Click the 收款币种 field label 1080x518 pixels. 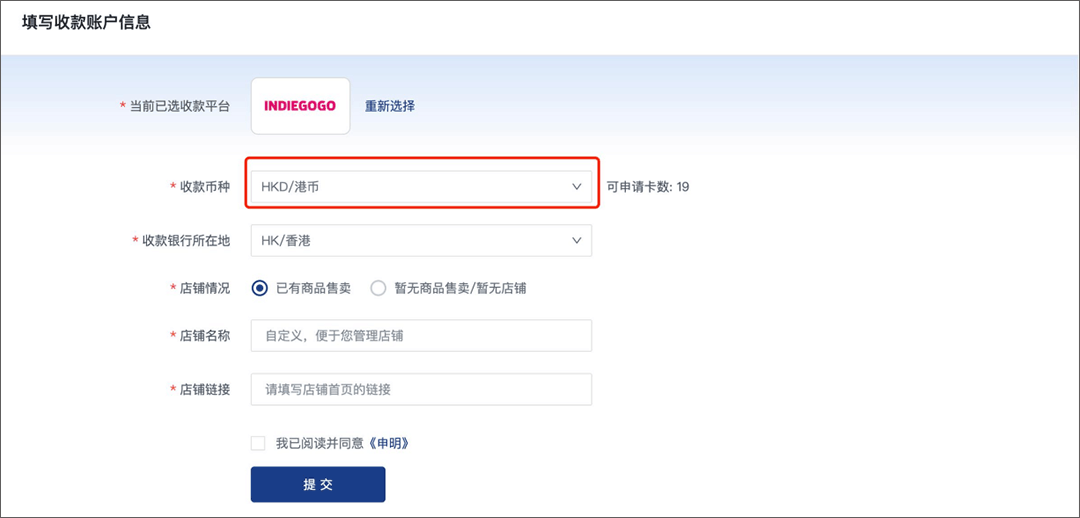[205, 187]
